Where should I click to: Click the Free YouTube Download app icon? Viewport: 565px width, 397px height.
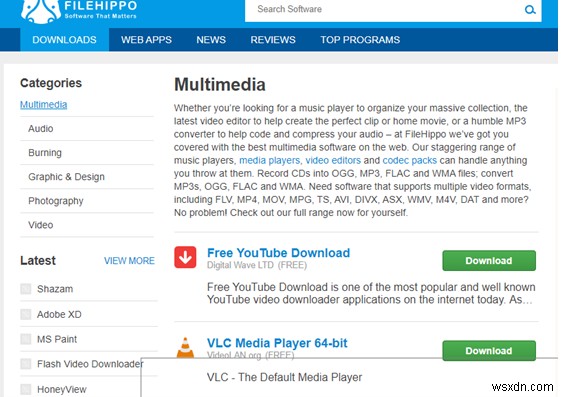tap(185, 257)
